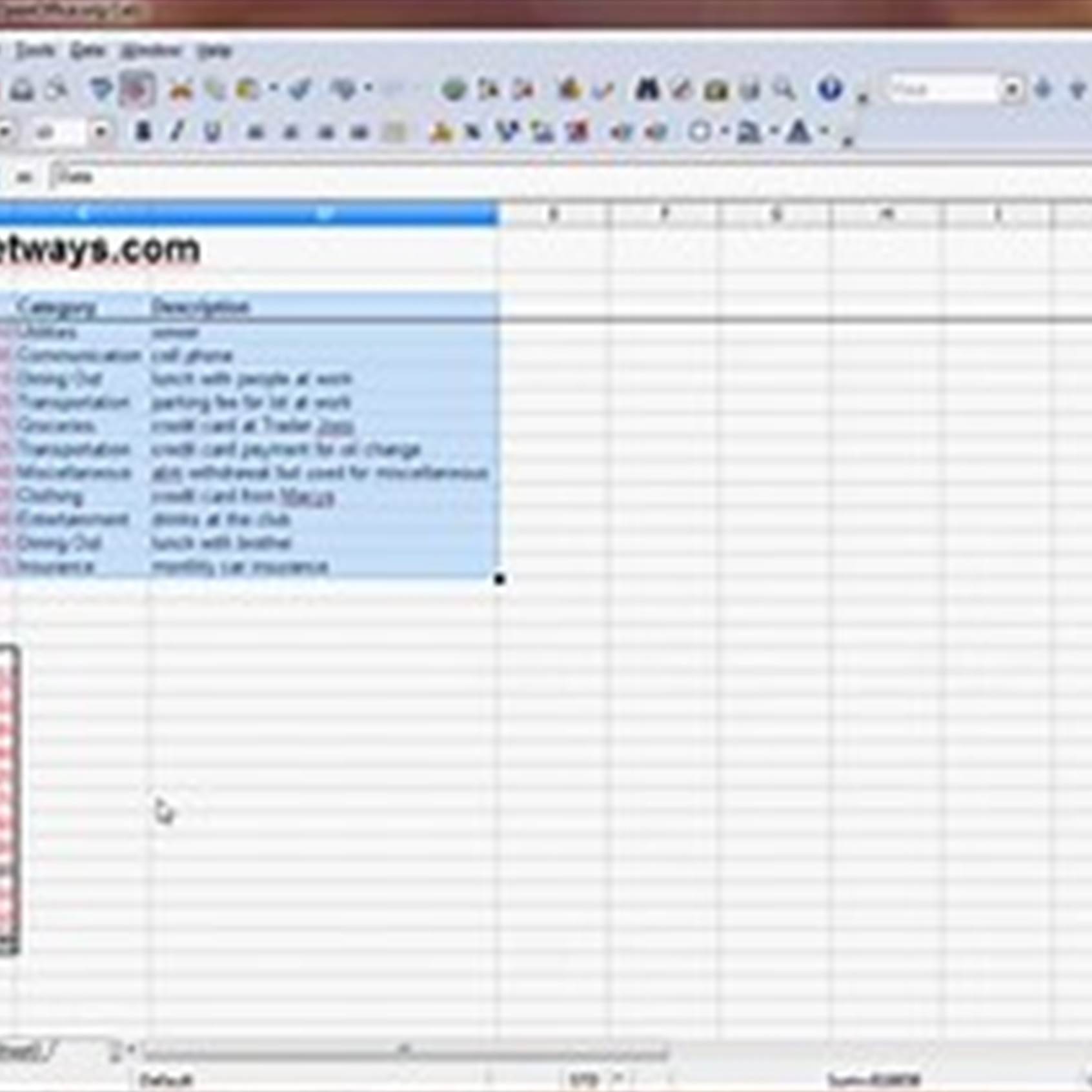Decrease the cell indent
The image size is (1092, 1092).
point(621,132)
